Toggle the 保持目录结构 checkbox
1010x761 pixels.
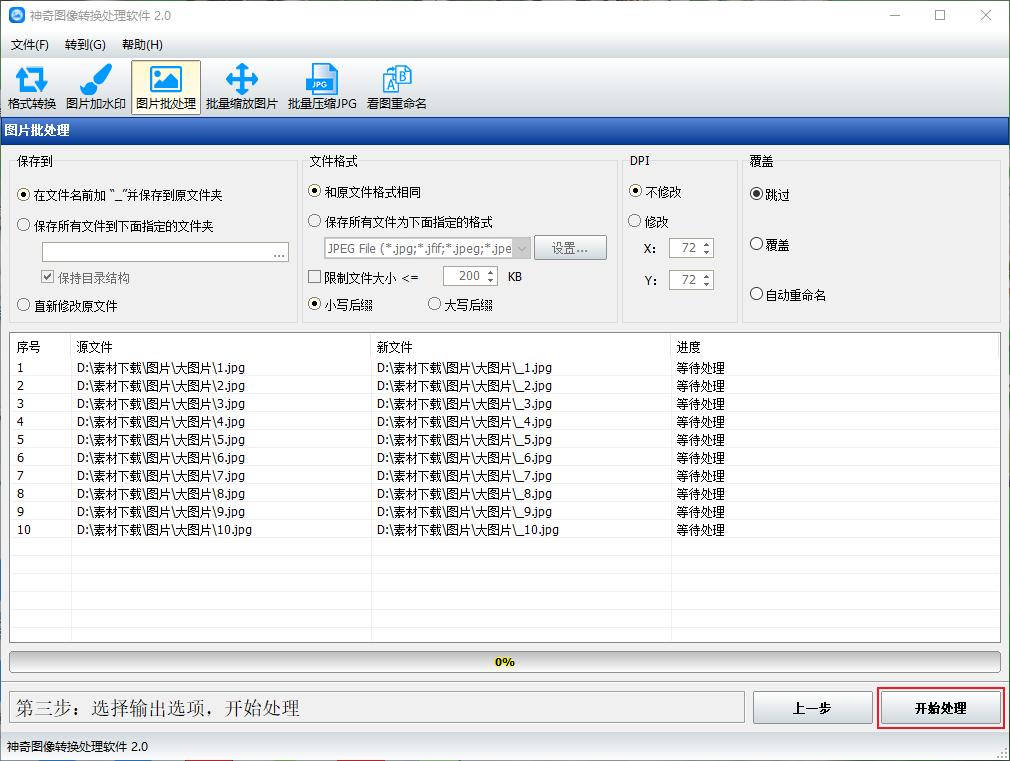click(47, 278)
